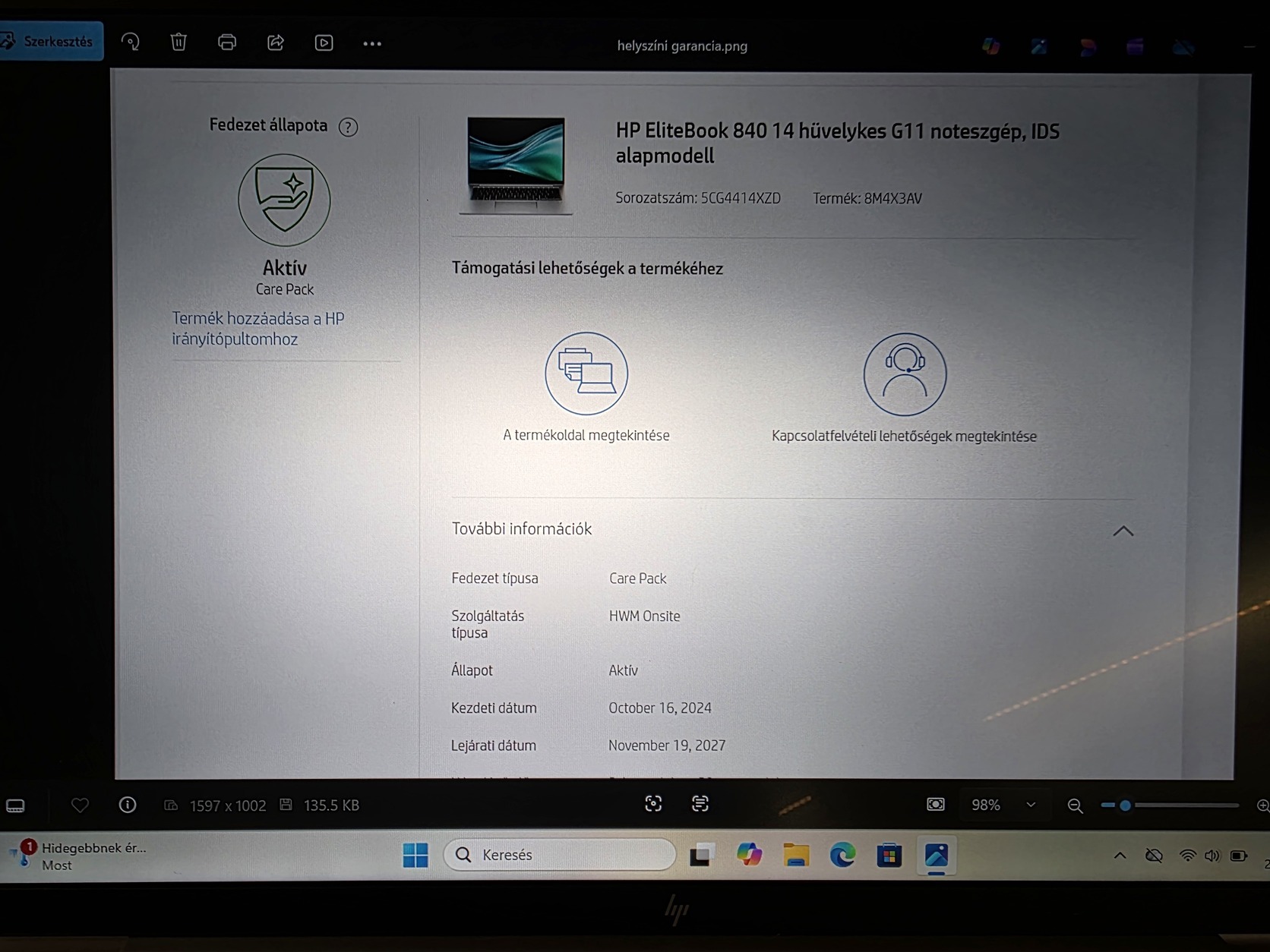1270x952 pixels.
Task: Show hidden taskbar icons
Action: point(1120,855)
